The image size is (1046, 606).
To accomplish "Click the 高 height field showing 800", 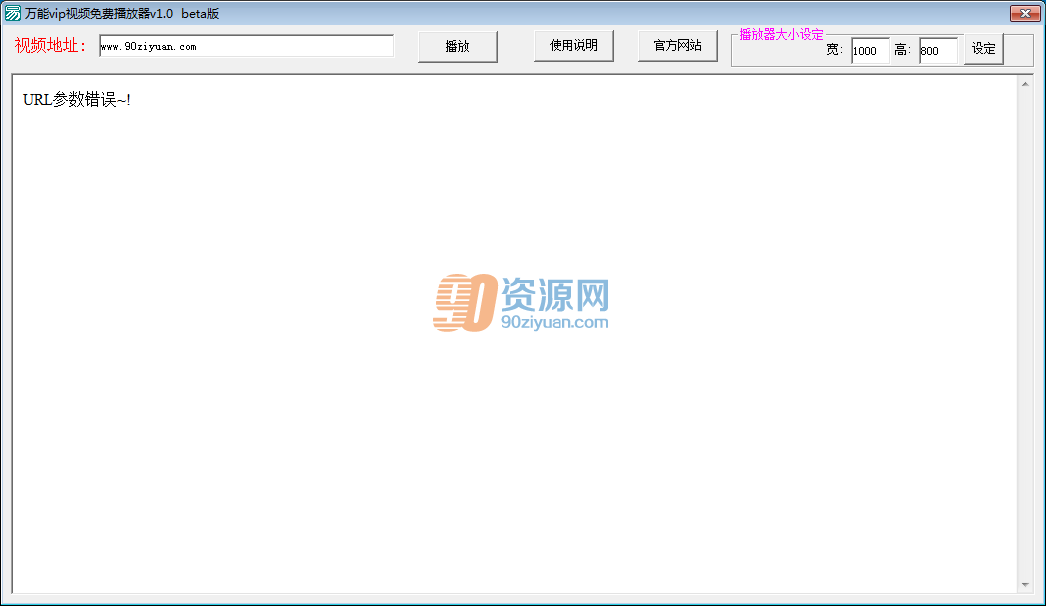I will [939, 51].
